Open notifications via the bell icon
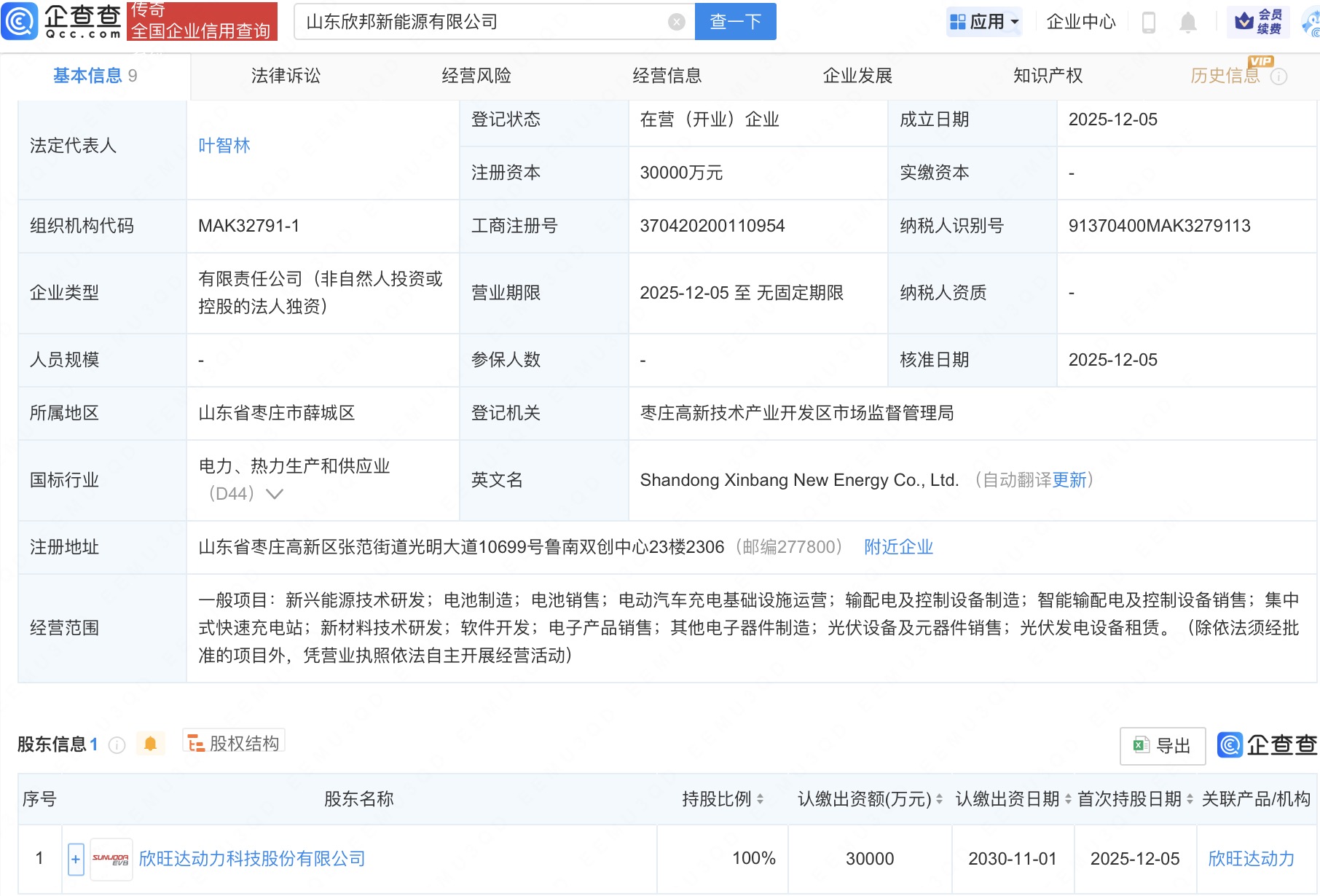This screenshot has height=896, width=1320. click(x=1186, y=22)
